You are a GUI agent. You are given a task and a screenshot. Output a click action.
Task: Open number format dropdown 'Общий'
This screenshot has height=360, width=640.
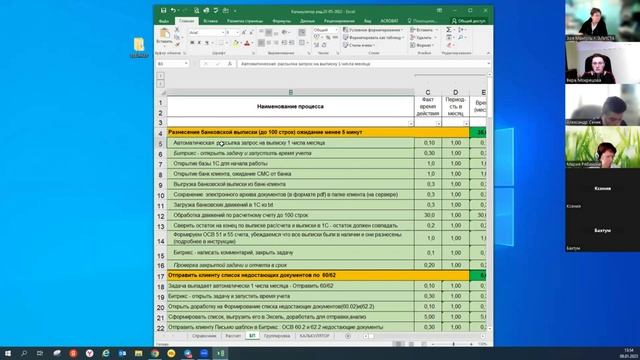[x=336, y=30]
